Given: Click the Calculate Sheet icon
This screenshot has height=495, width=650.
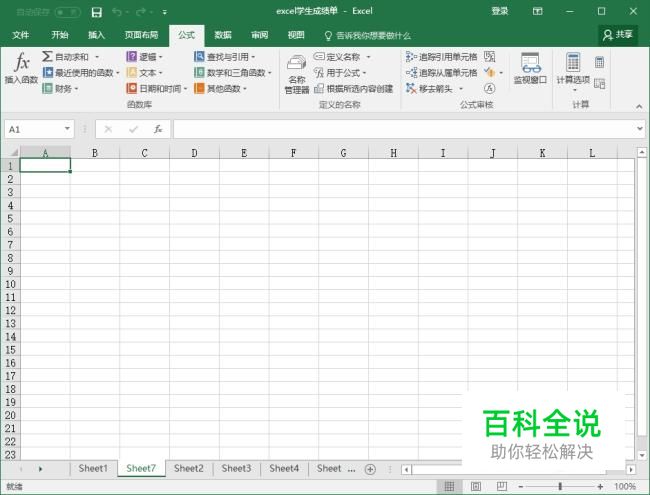Looking at the screenshot, I should (599, 83).
